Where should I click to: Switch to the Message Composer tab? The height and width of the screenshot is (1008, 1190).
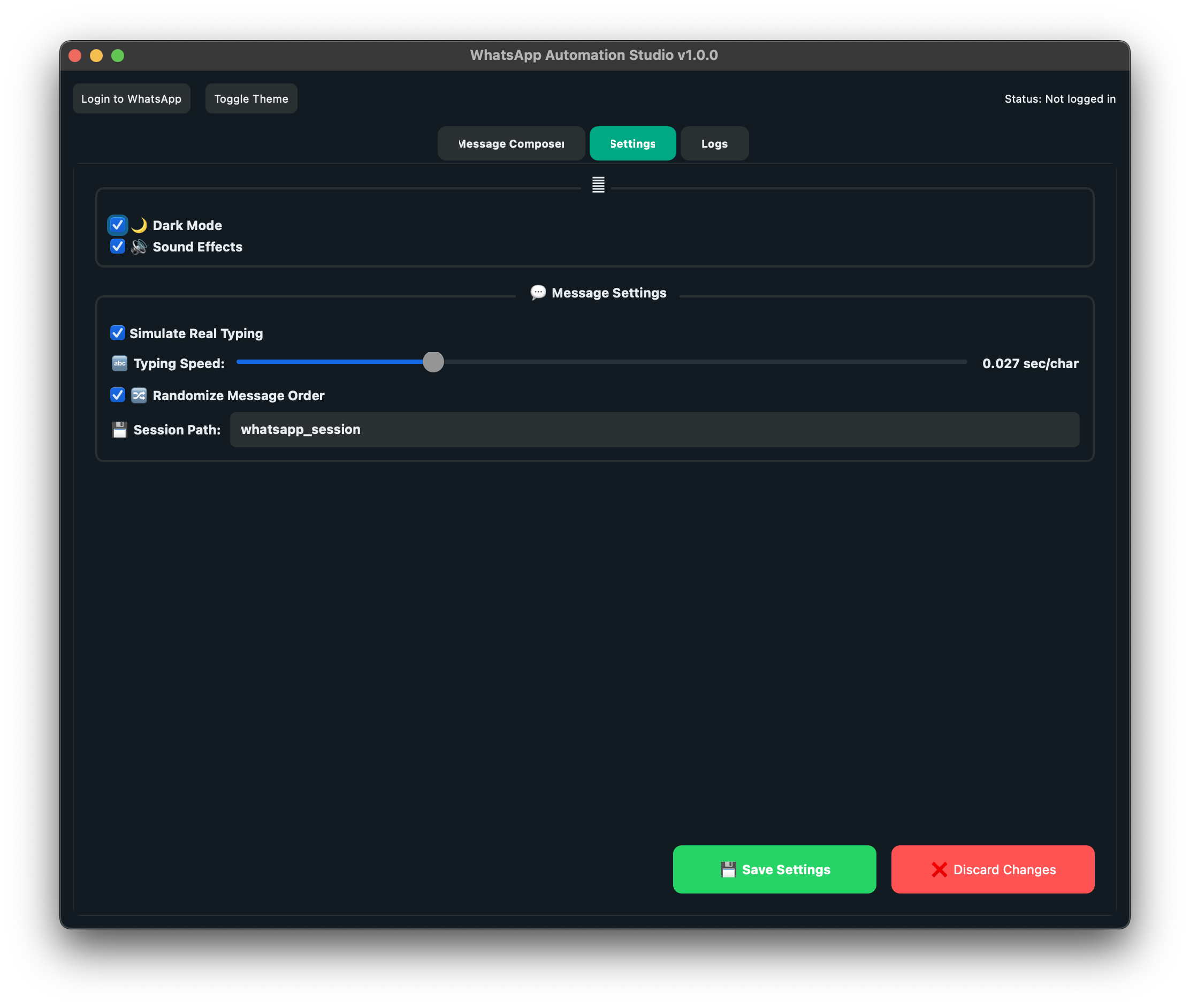coord(511,143)
